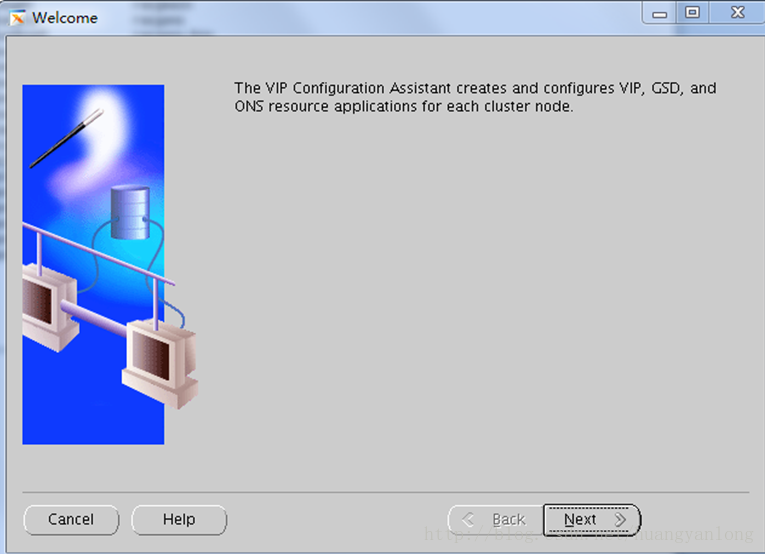Click the watermark URL text near Next

coord(588,534)
